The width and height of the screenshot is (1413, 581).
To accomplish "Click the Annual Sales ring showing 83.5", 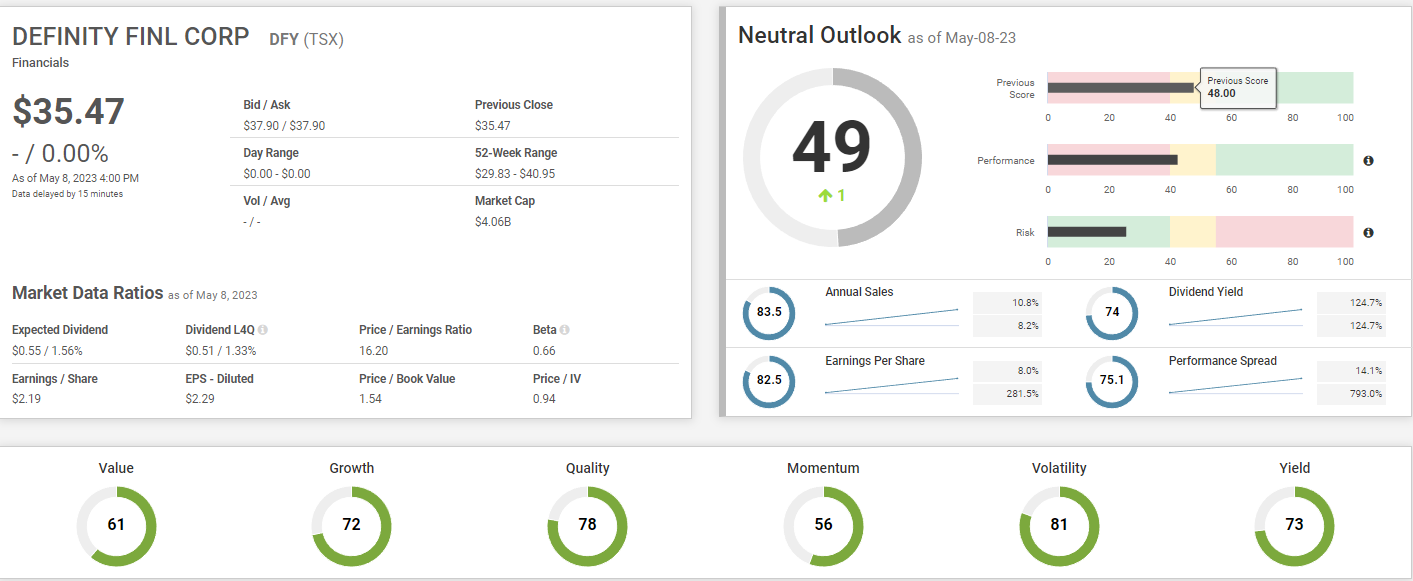I will [x=769, y=312].
